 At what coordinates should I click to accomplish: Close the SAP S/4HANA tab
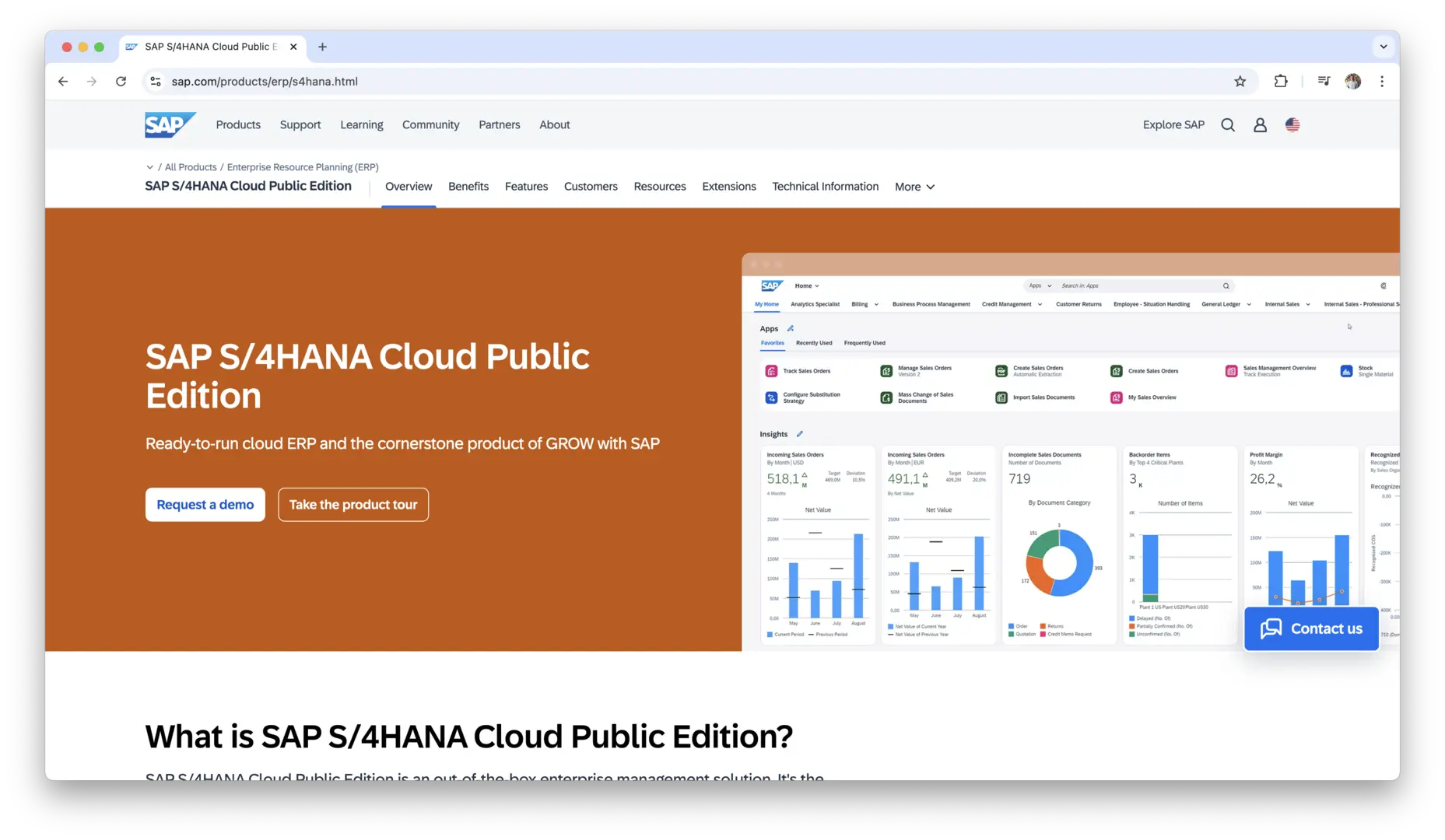click(x=293, y=47)
